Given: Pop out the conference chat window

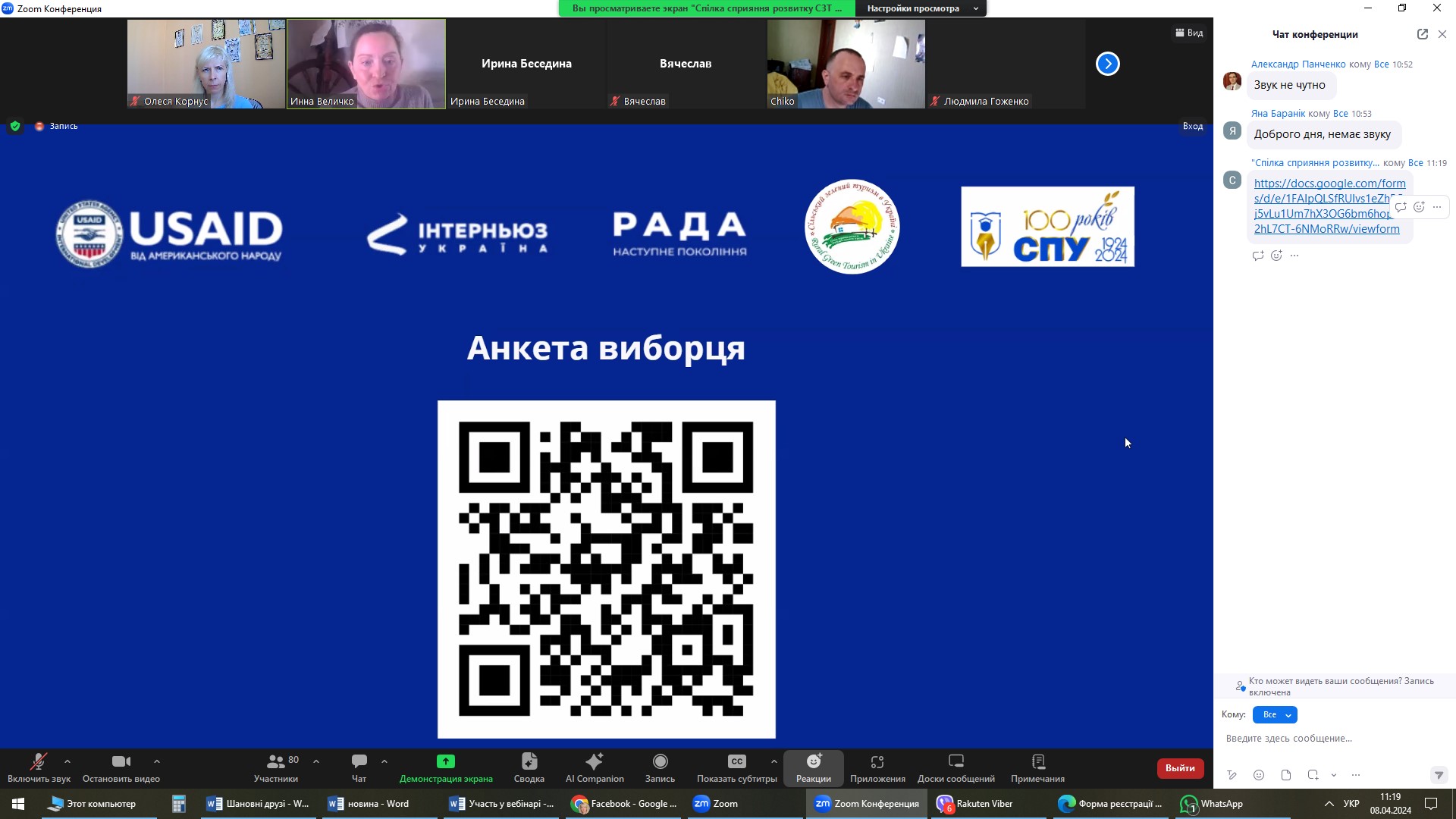Looking at the screenshot, I should 1422,34.
